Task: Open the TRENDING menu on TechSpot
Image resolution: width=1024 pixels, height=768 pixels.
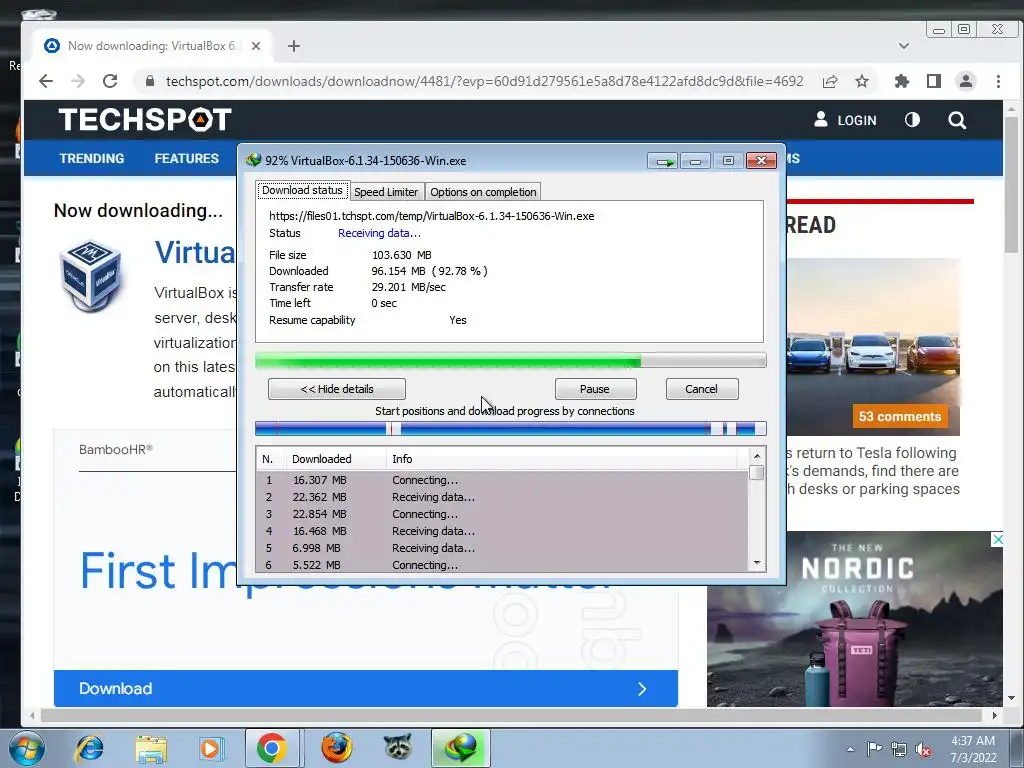Action: tap(91, 158)
